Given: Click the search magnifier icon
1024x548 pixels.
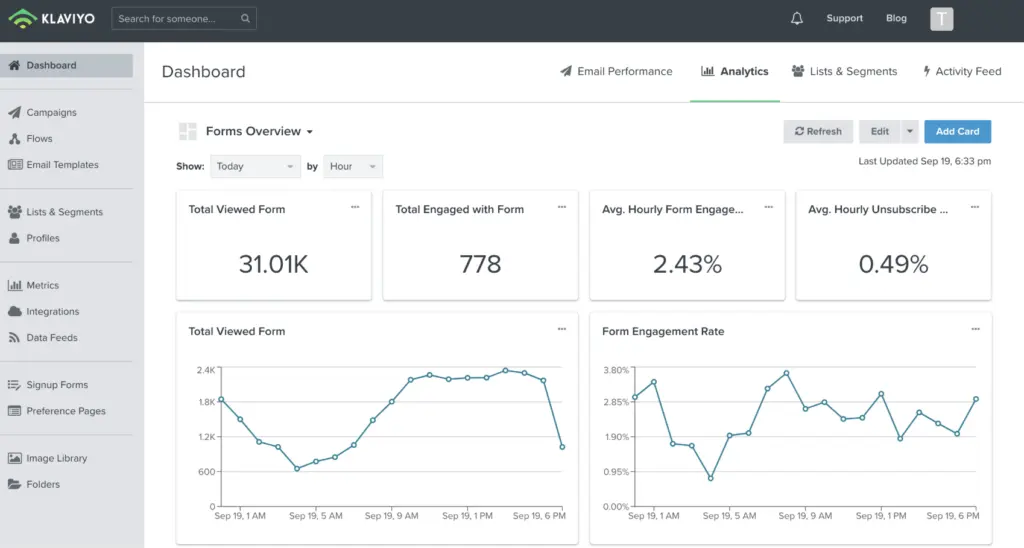Looking at the screenshot, I should pos(246,19).
